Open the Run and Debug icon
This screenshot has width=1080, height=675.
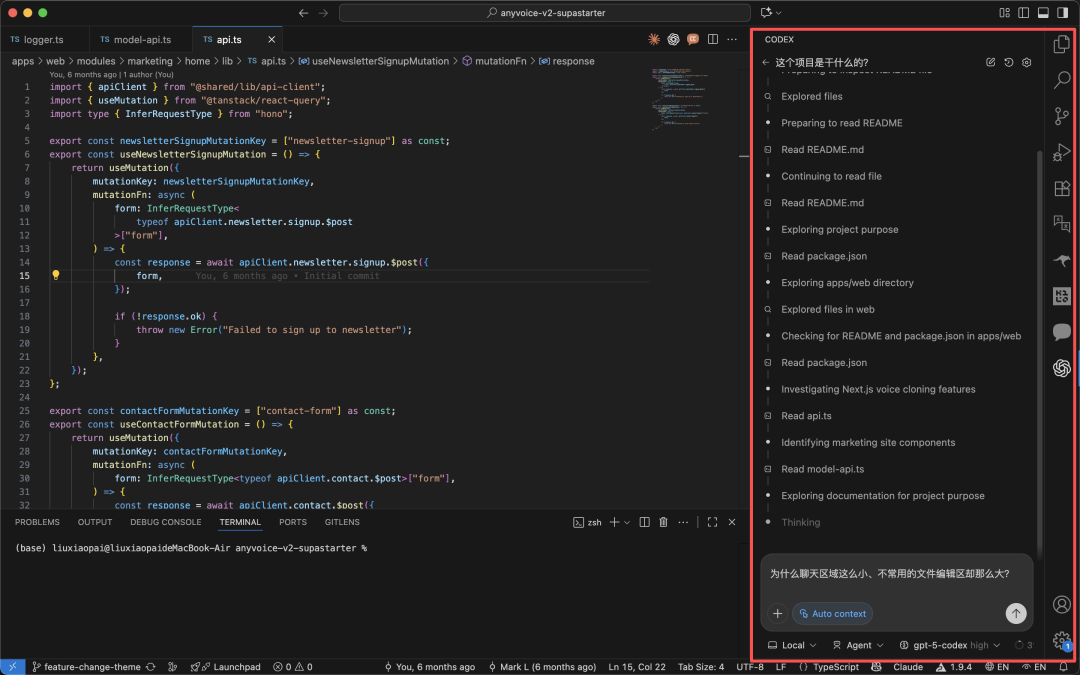[1061, 152]
